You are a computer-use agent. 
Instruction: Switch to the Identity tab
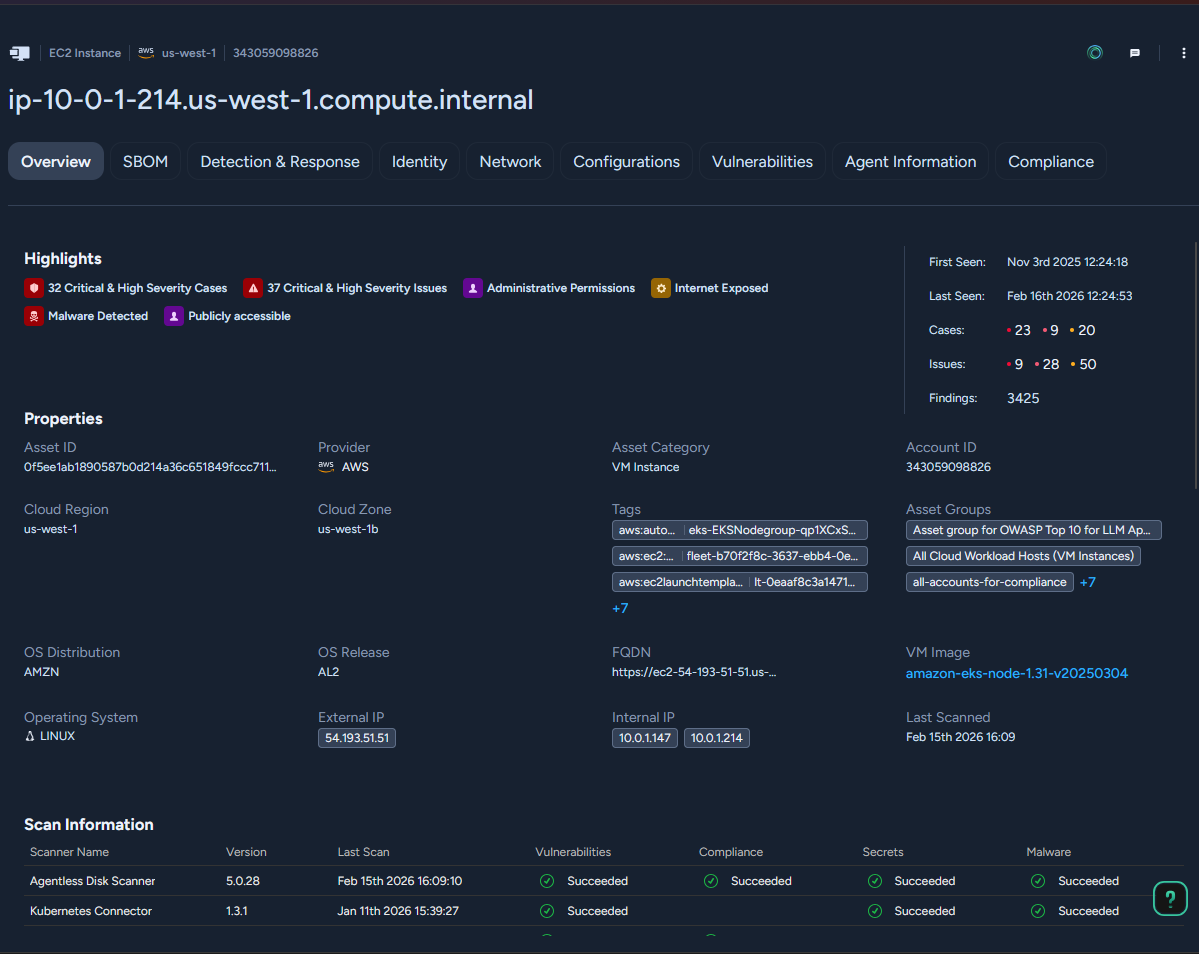click(419, 161)
